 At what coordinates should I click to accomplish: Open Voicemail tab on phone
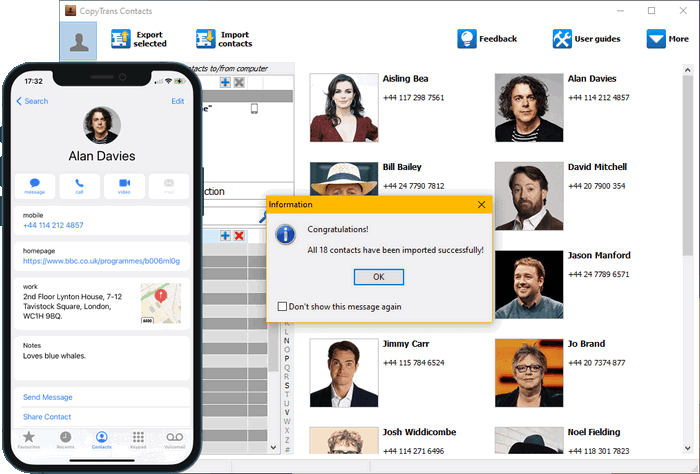[175, 440]
